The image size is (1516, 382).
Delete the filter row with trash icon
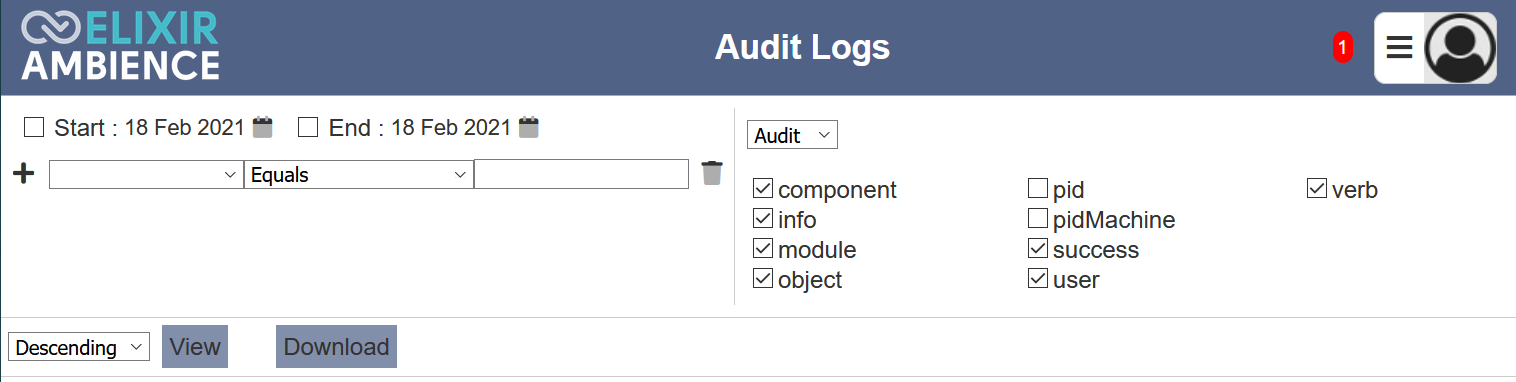(x=711, y=173)
